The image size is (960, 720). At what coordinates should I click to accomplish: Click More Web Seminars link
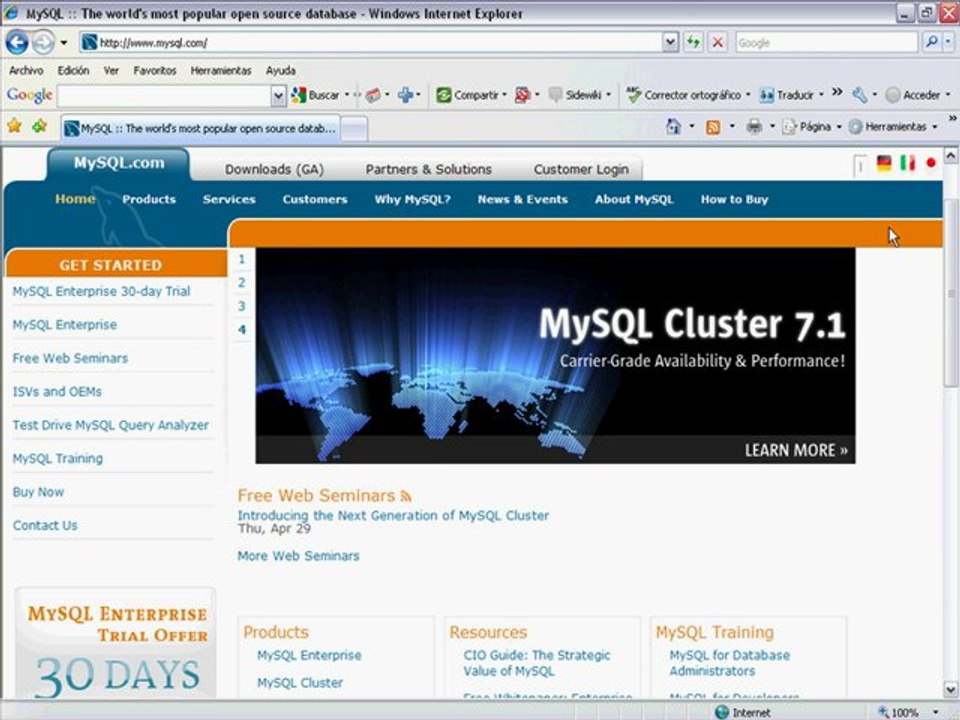(x=298, y=556)
